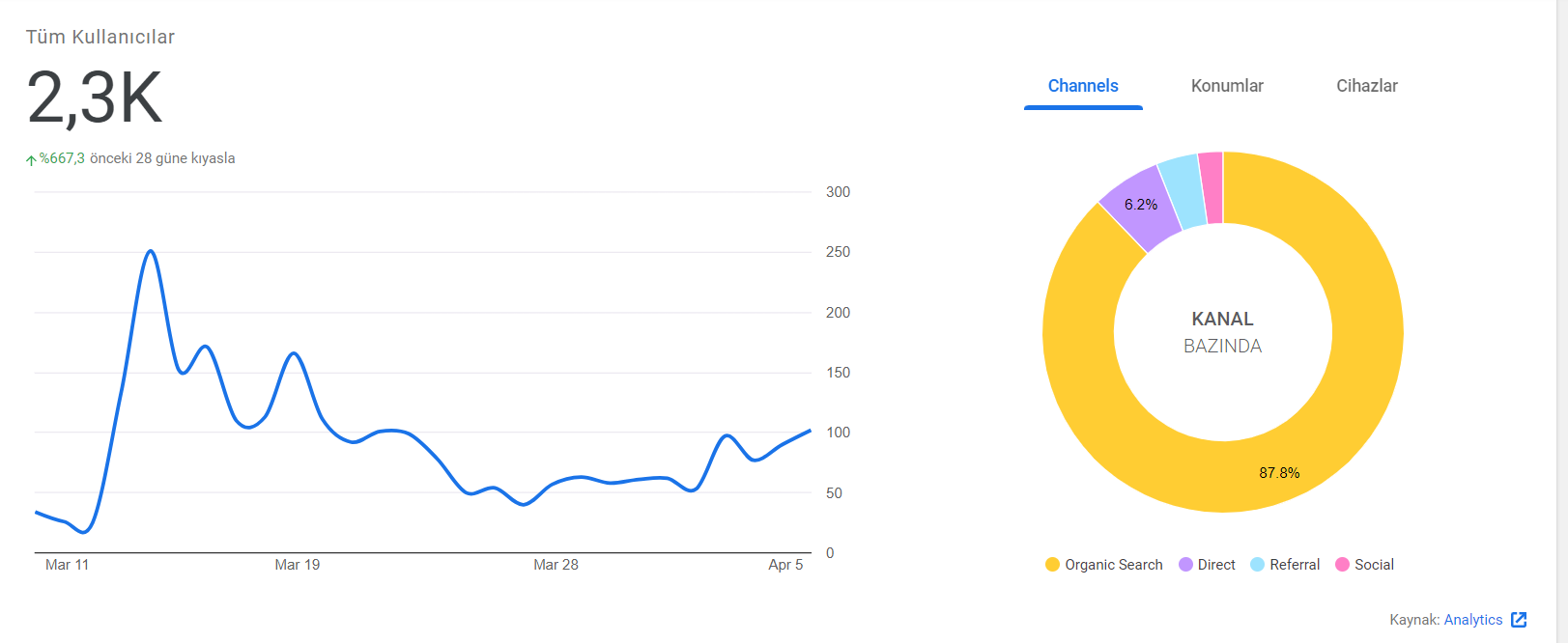Select the Cihazlar tab
This screenshot has width=1568, height=643.
[1366, 86]
